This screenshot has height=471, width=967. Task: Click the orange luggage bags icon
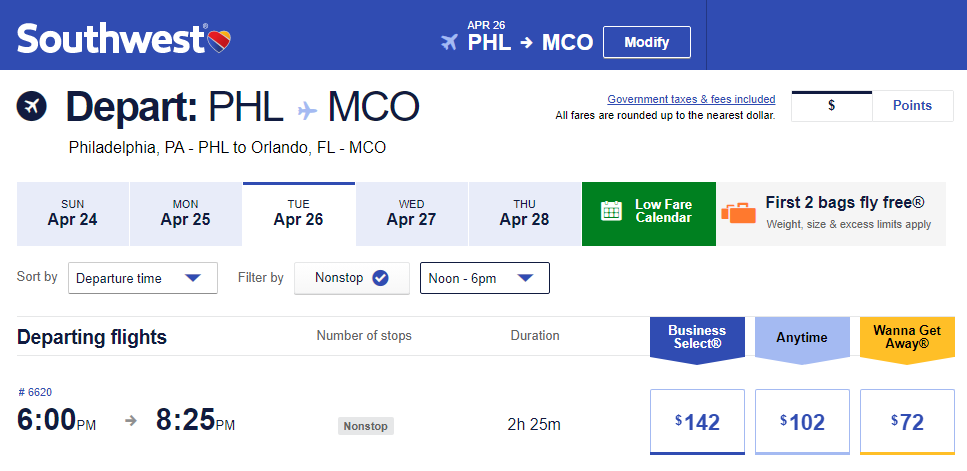click(738, 213)
